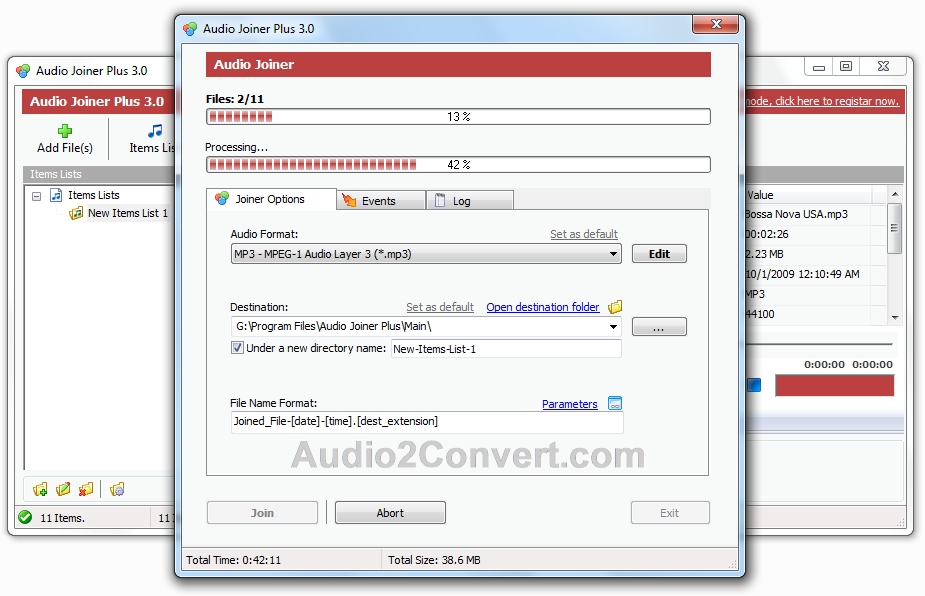Click the green plus Add File(s) icon

tap(65, 130)
